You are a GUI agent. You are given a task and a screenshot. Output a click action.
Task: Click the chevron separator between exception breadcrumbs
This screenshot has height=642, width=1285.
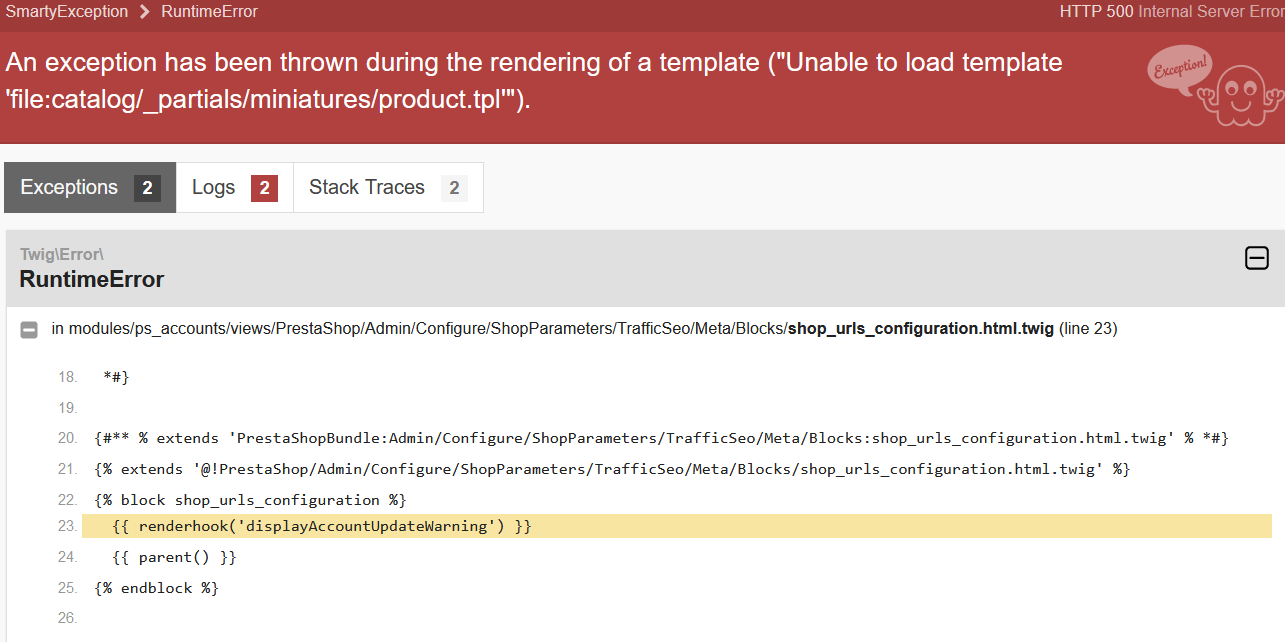(x=145, y=12)
